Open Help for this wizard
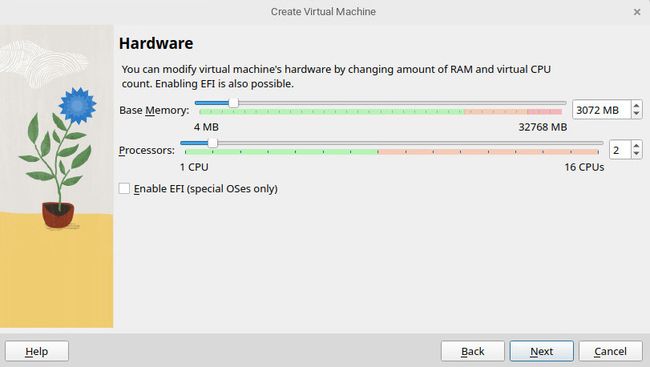The image size is (650, 367). coord(37,351)
